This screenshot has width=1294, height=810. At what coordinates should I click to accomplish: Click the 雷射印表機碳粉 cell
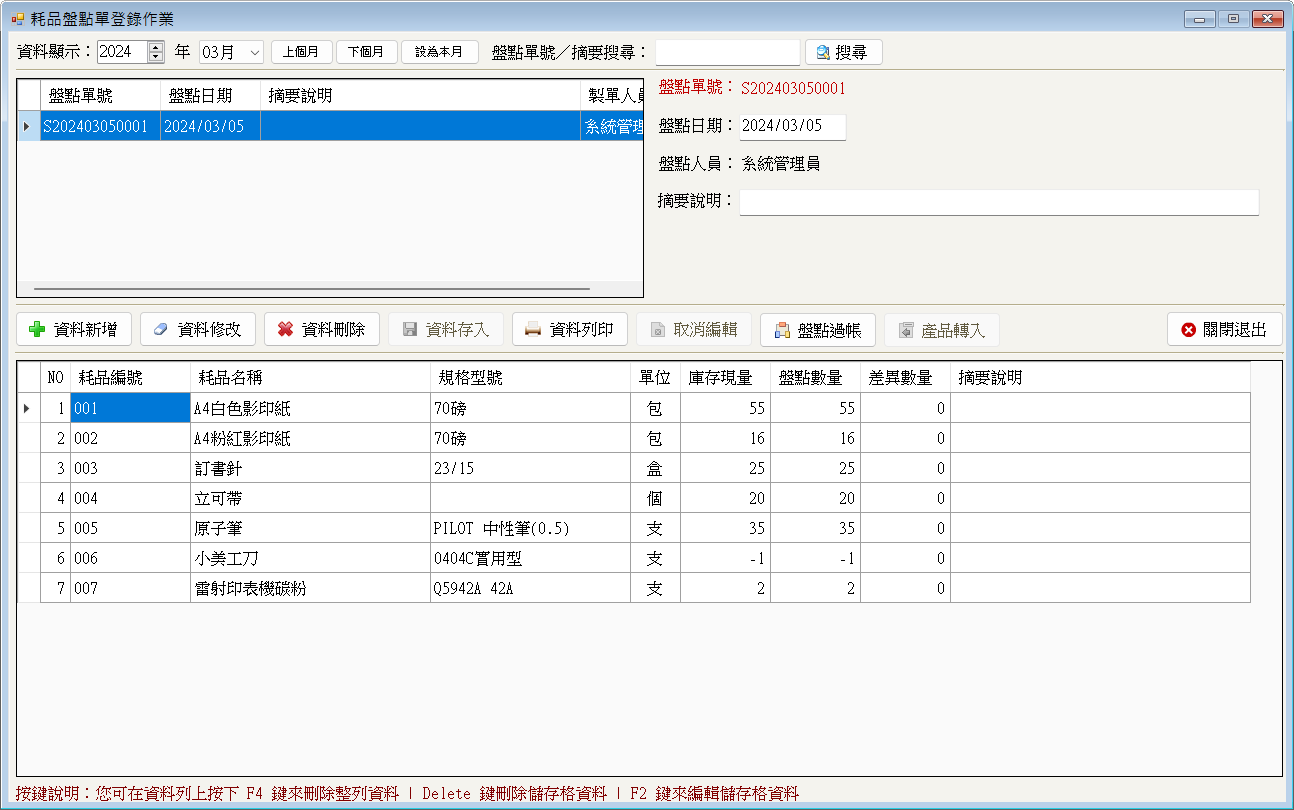point(310,588)
